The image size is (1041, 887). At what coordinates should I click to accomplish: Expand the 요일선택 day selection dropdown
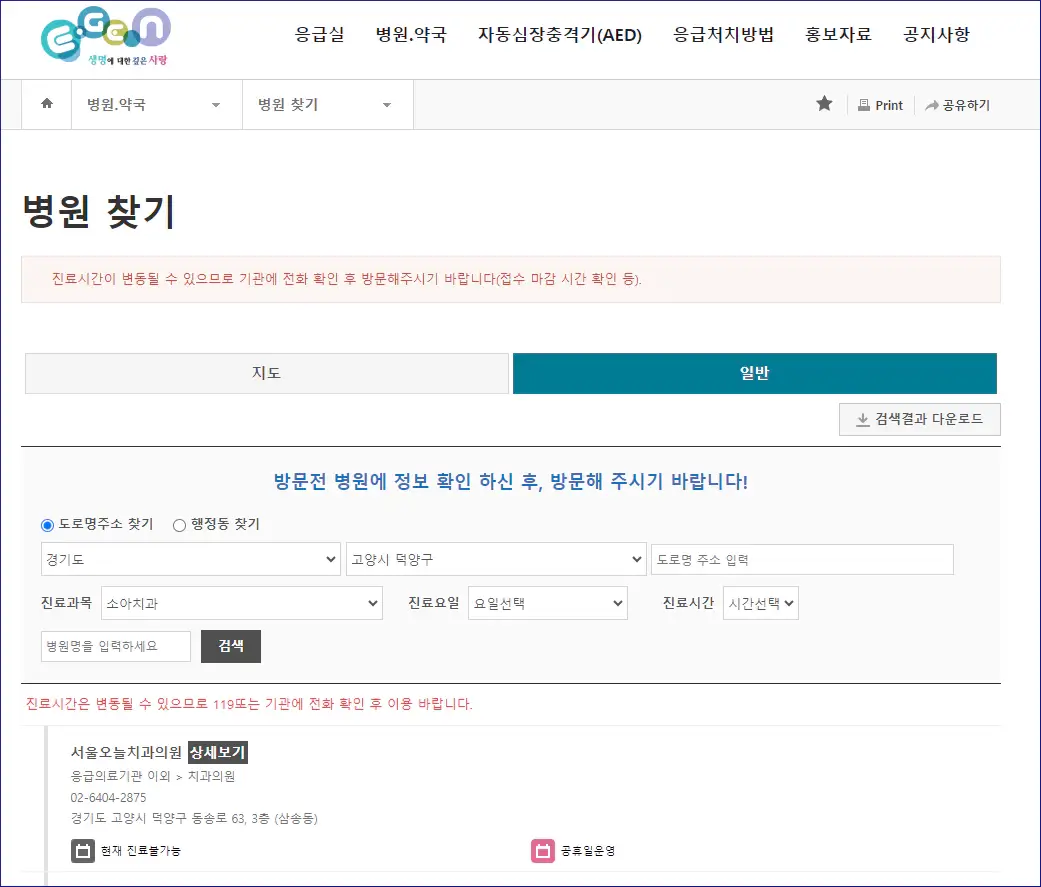point(548,603)
